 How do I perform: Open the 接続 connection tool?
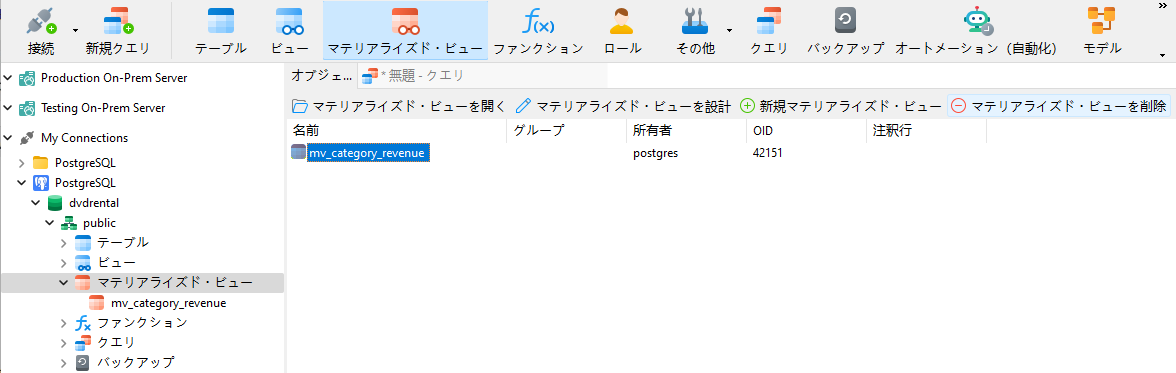41,30
